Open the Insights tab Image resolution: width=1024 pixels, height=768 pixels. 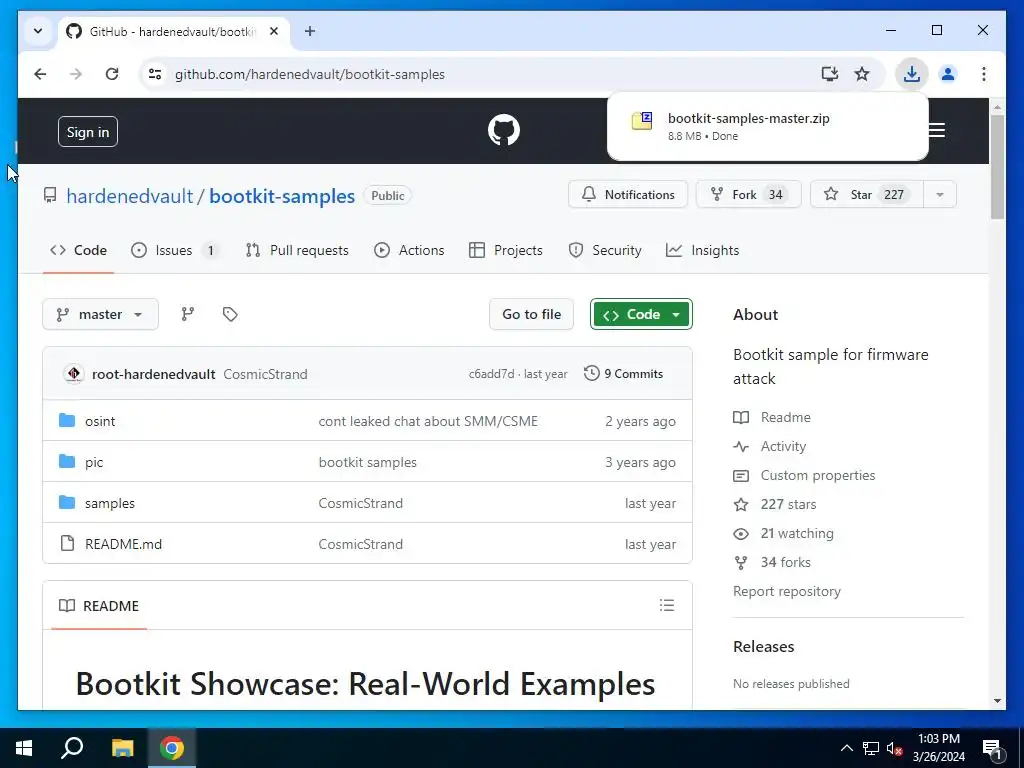[703, 250]
